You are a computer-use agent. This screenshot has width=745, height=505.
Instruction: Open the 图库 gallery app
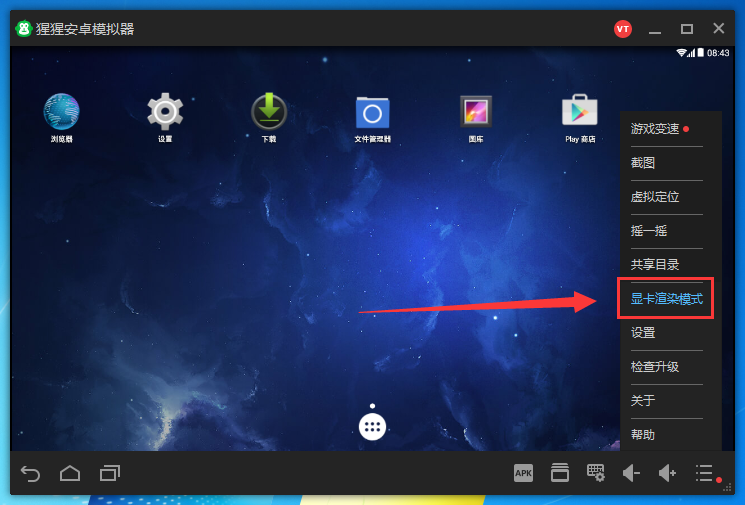click(476, 112)
